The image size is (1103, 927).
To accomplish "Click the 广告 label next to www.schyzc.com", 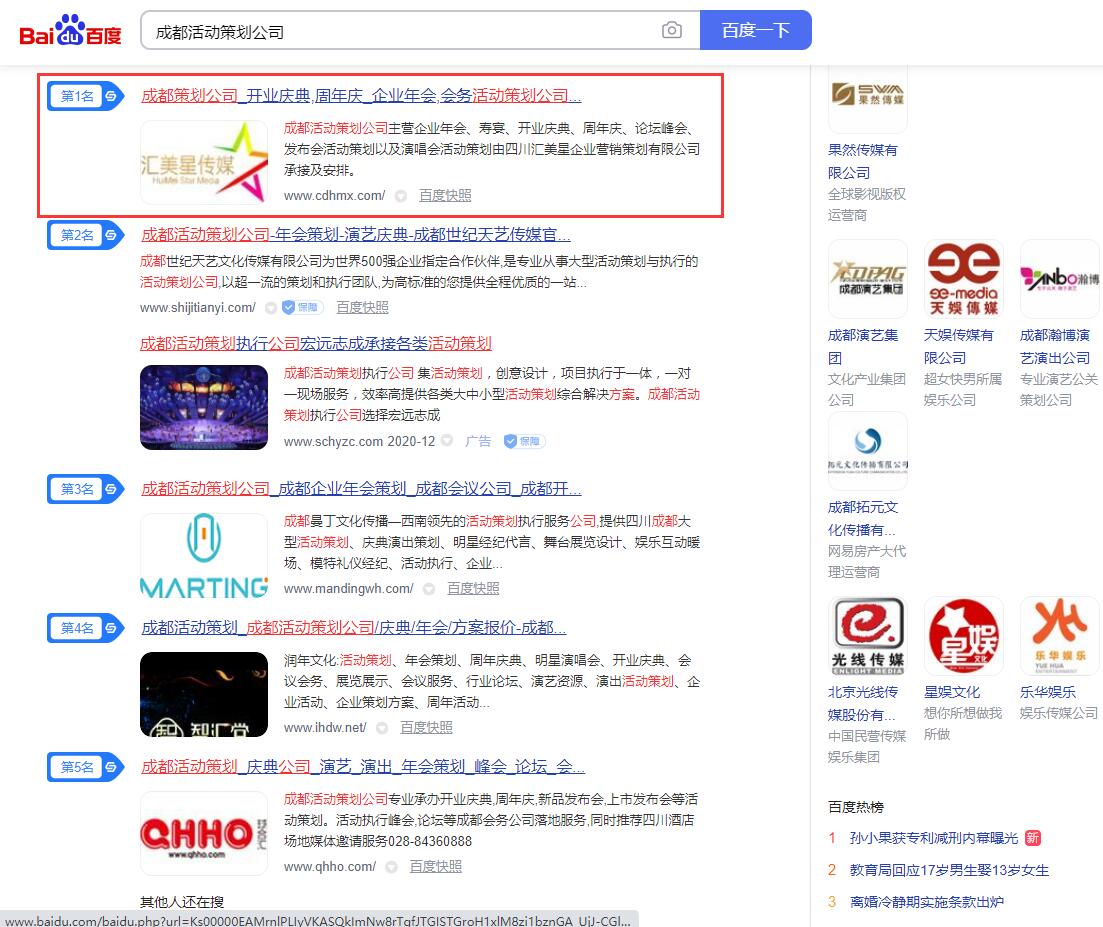I will (478, 441).
